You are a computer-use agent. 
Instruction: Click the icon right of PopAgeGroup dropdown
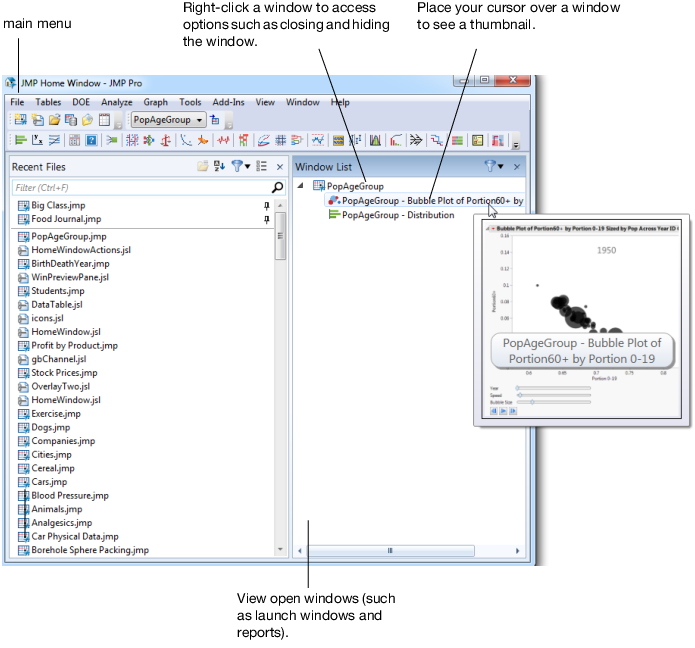coord(215,120)
